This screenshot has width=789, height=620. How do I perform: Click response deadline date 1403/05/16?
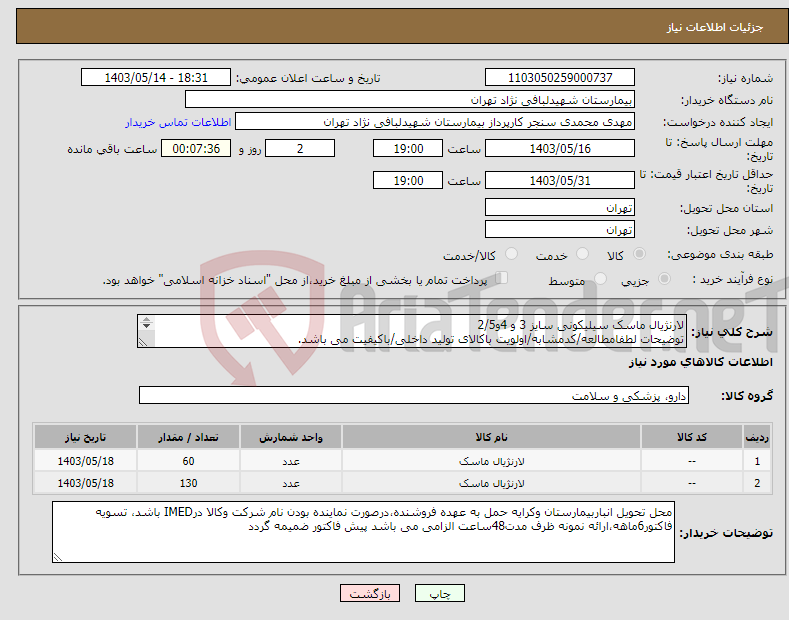click(x=560, y=148)
